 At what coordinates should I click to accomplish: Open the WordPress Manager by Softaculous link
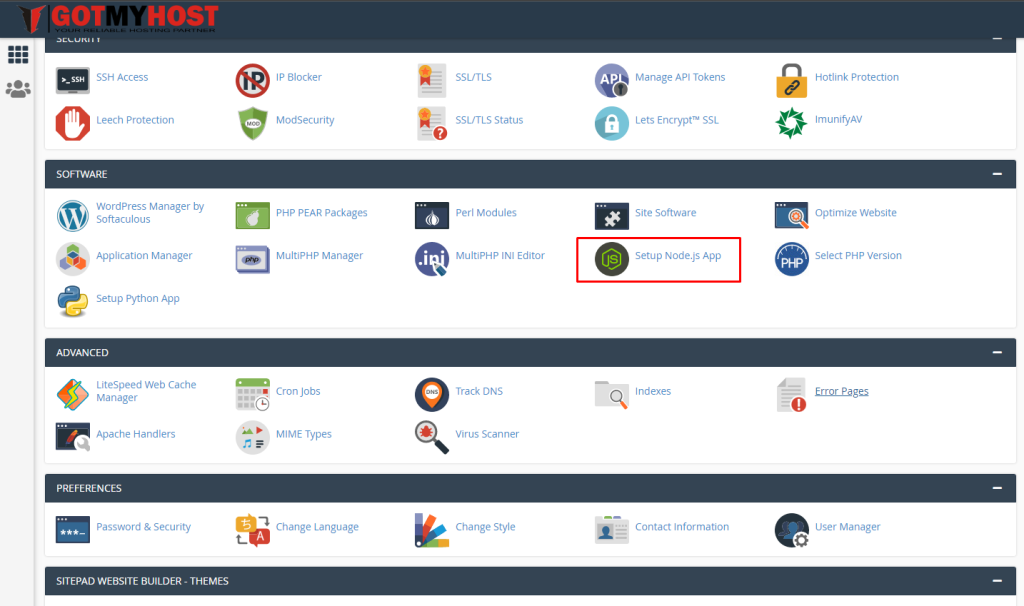click(149, 213)
